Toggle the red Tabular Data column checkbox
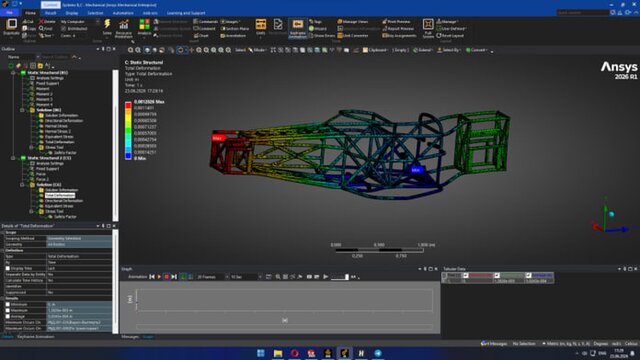The height and width of the screenshot is (360, 640). (x=466, y=276)
